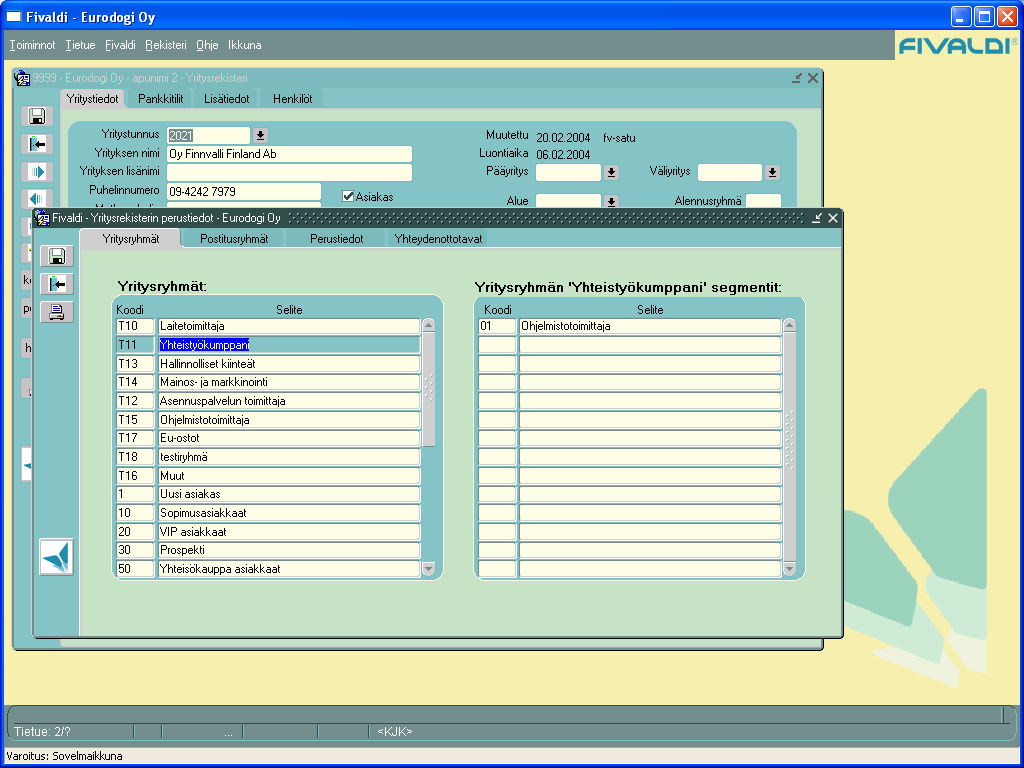Click segment code 01 cell

pyautogui.click(x=498, y=326)
